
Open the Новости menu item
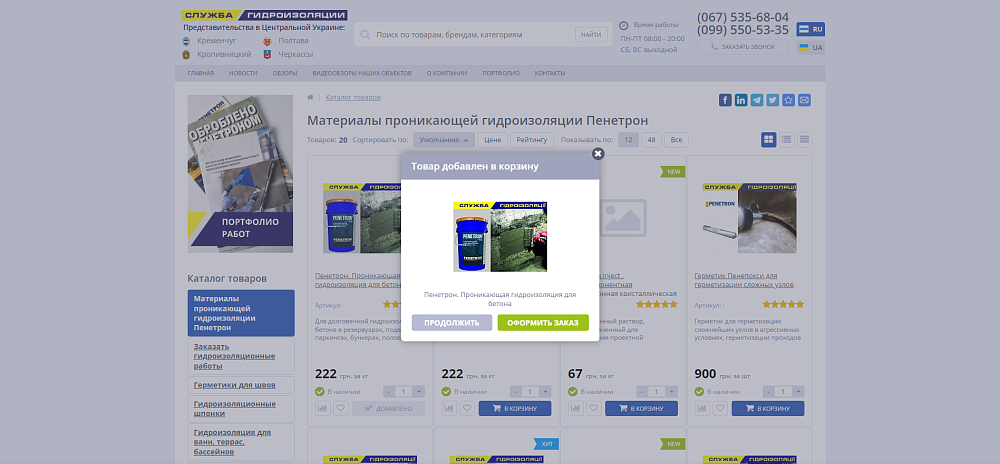(243, 73)
